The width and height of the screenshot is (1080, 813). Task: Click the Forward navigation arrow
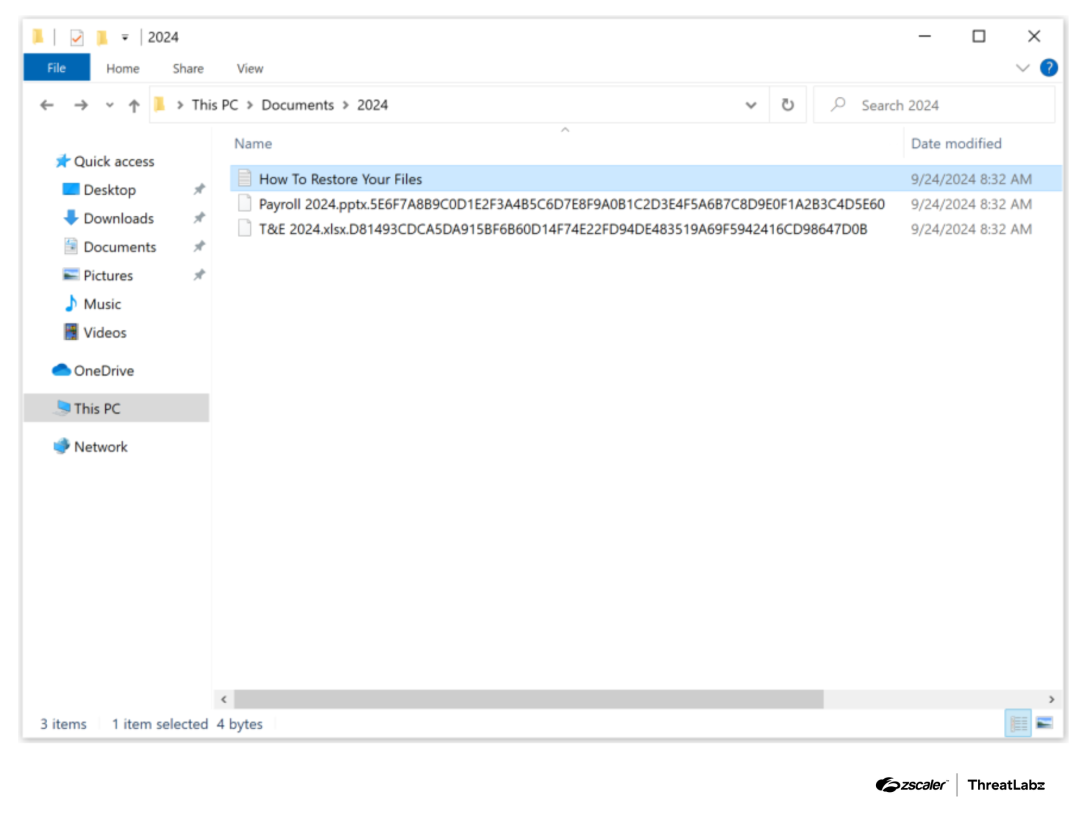tap(81, 105)
